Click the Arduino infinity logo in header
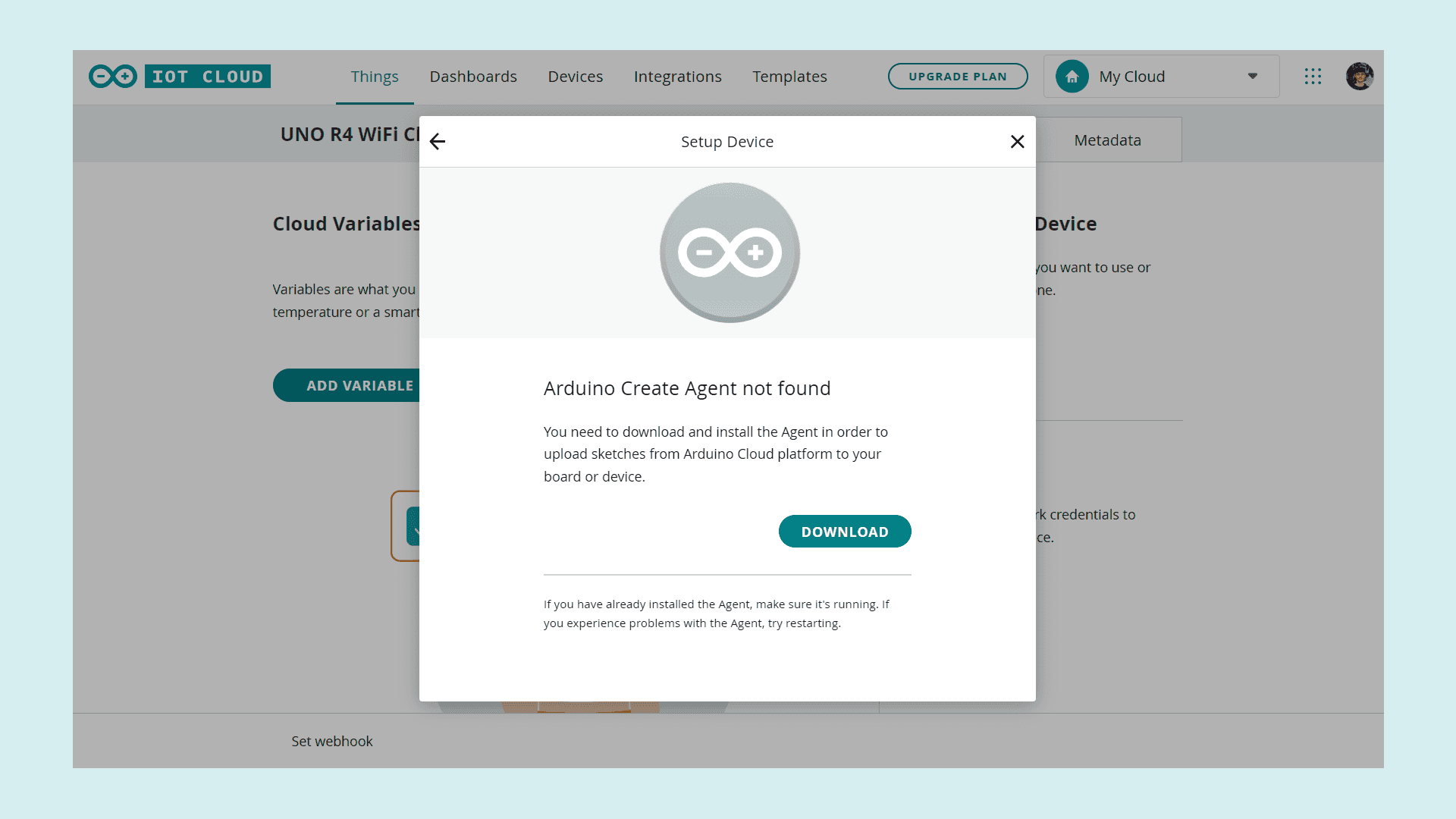The height and width of the screenshot is (819, 1456). (112, 77)
